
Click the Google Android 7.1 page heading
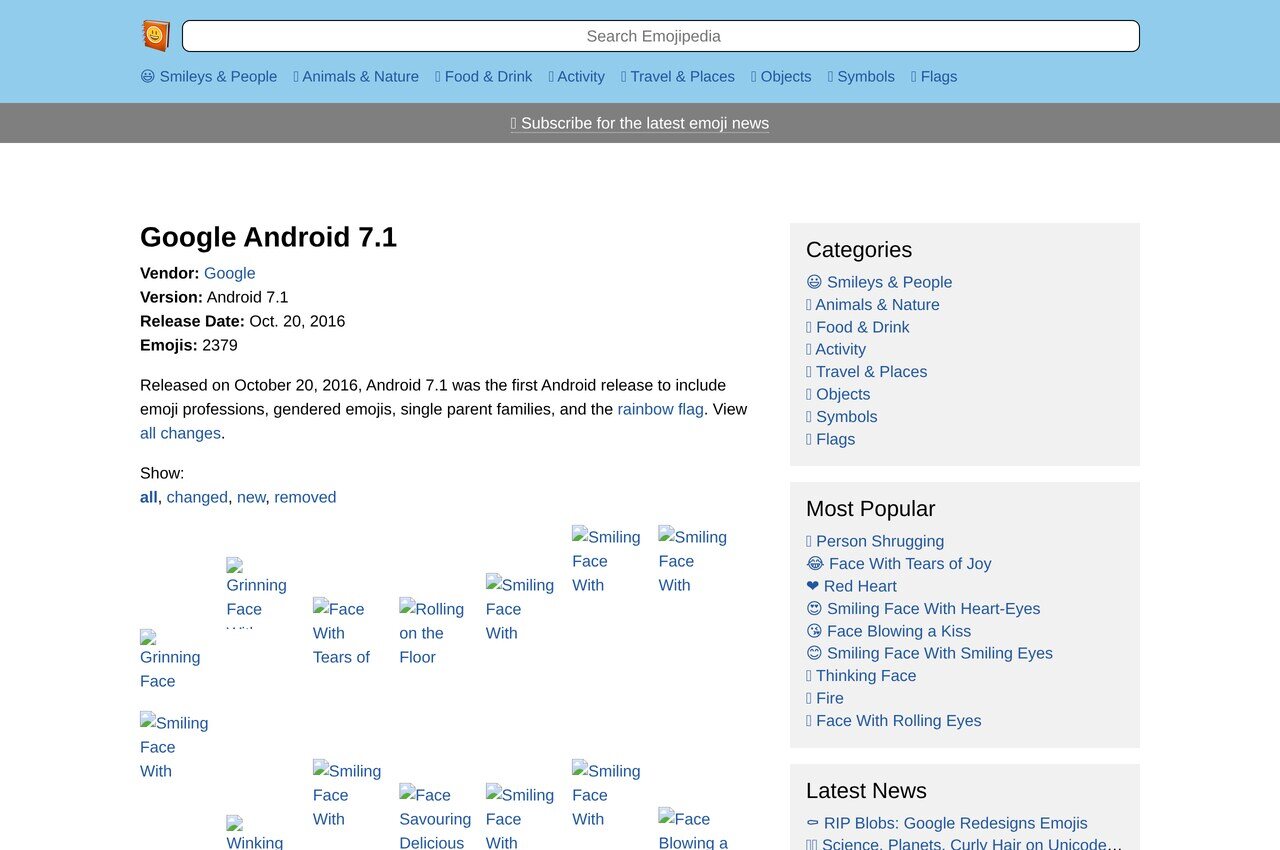coord(268,237)
